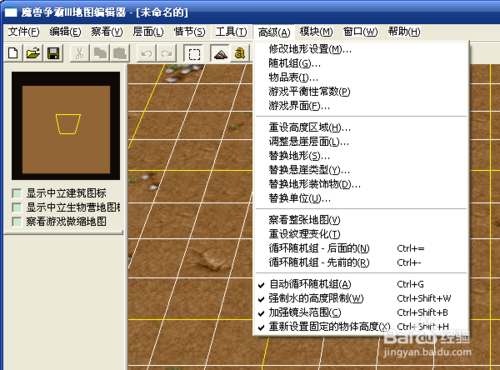This screenshot has width=500, height=370.
Task: Choose 物品表(I)... menu entry
Action: [361, 78]
